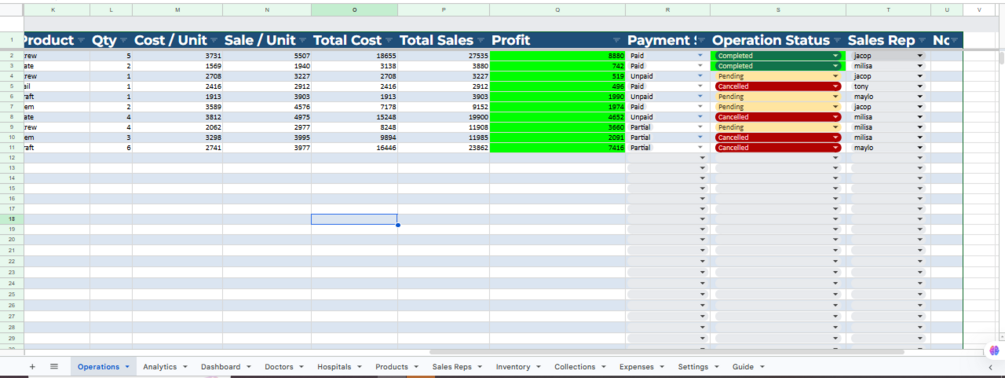
Task: Click Cost / Unit cell 2062
Action: [178, 127]
